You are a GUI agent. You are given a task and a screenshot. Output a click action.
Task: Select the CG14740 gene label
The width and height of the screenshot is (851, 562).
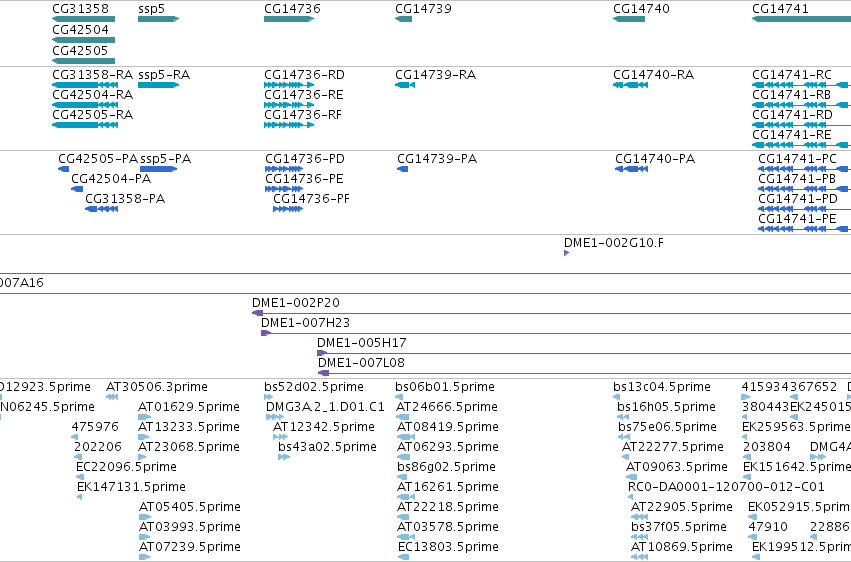click(x=641, y=9)
